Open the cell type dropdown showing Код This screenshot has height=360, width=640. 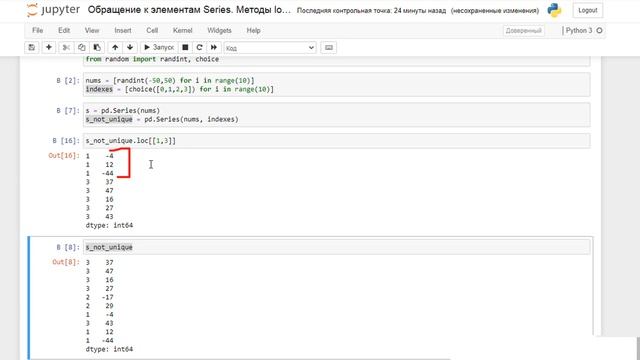270,48
